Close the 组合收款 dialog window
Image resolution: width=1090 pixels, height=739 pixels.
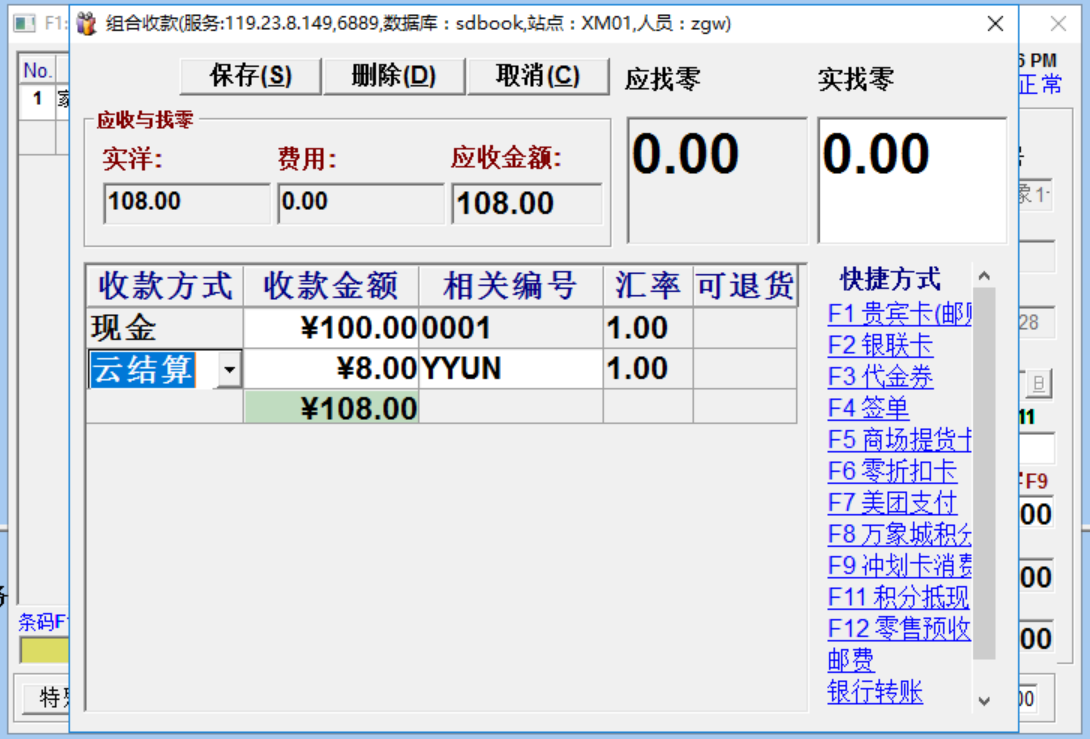coord(995,24)
